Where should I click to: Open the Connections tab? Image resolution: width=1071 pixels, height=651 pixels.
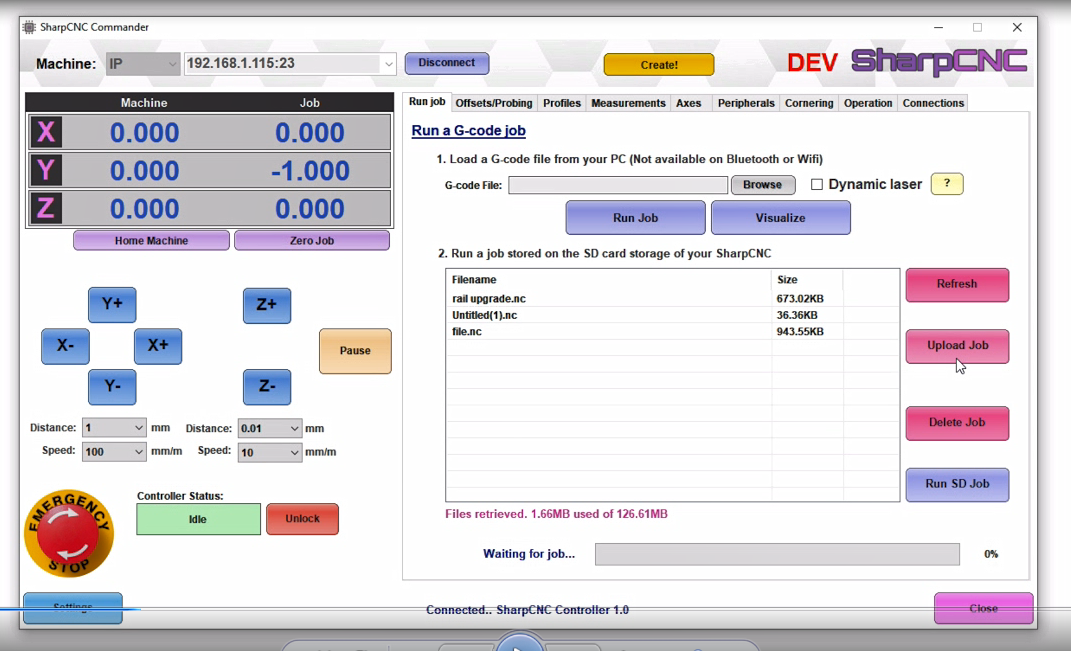pyautogui.click(x=933, y=103)
